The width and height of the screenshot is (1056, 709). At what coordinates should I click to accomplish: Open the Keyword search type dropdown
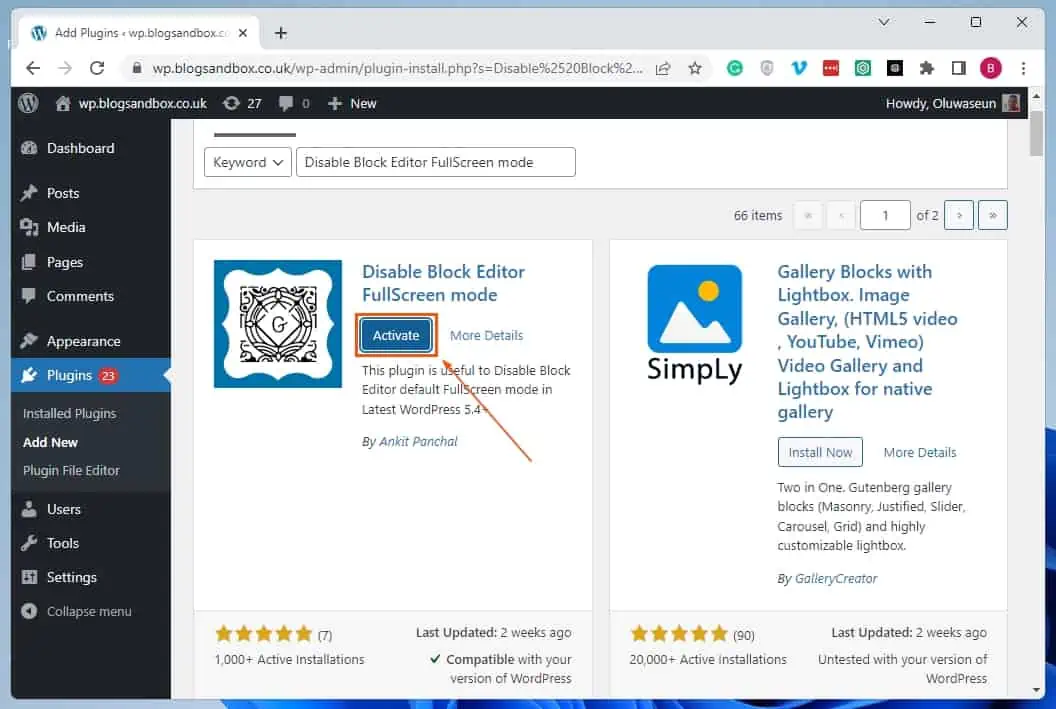[x=248, y=162]
